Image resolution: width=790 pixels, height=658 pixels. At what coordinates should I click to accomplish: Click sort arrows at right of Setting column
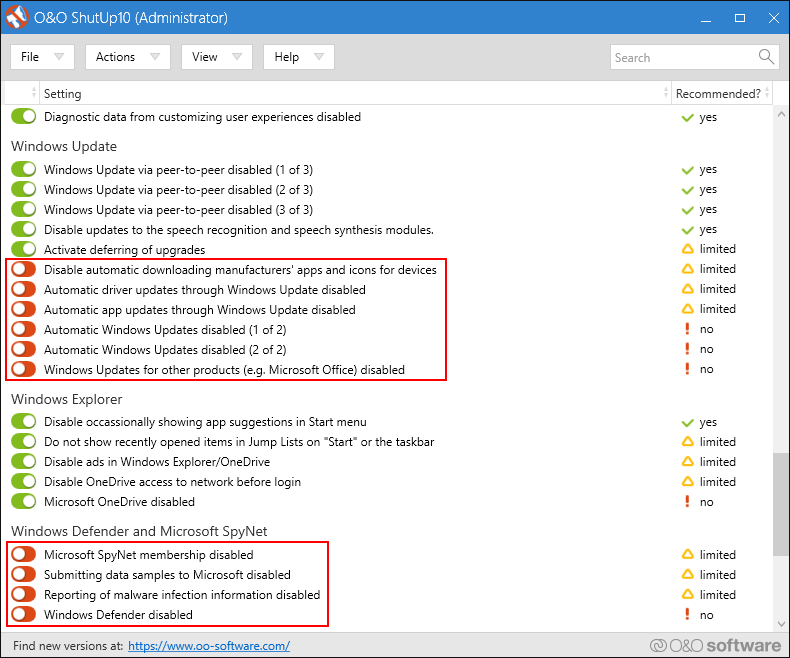[666, 93]
